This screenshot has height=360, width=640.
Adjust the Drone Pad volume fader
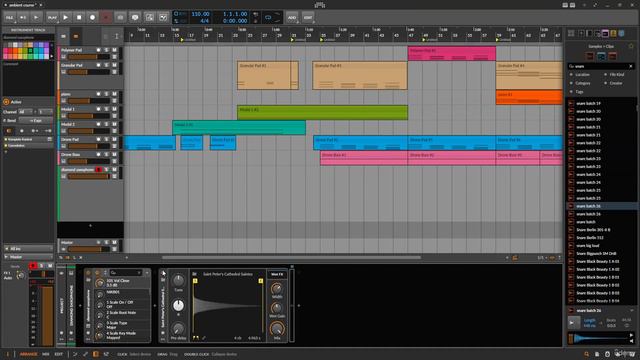click(89, 146)
